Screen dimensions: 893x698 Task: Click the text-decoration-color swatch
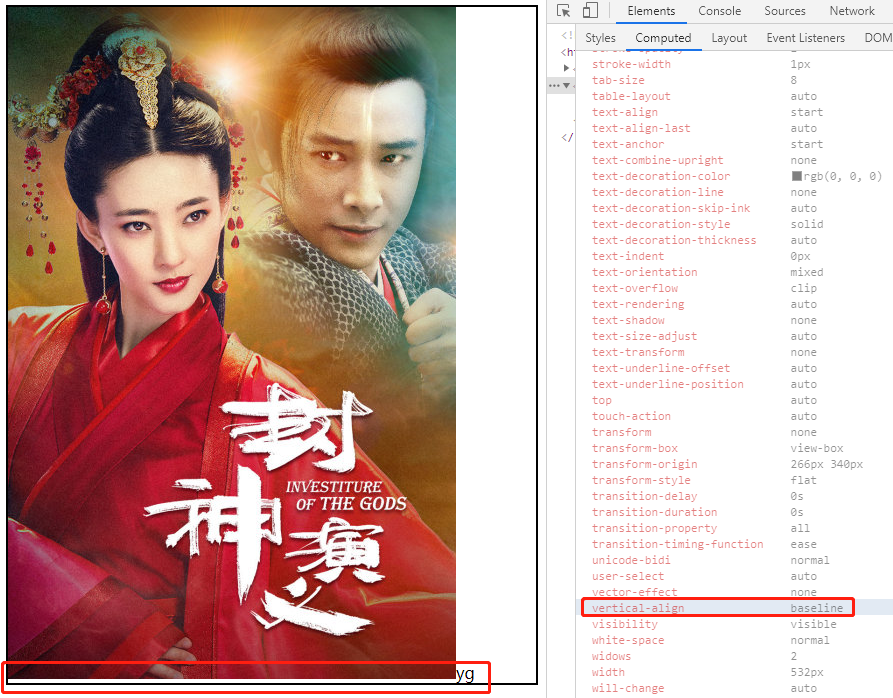pos(797,176)
